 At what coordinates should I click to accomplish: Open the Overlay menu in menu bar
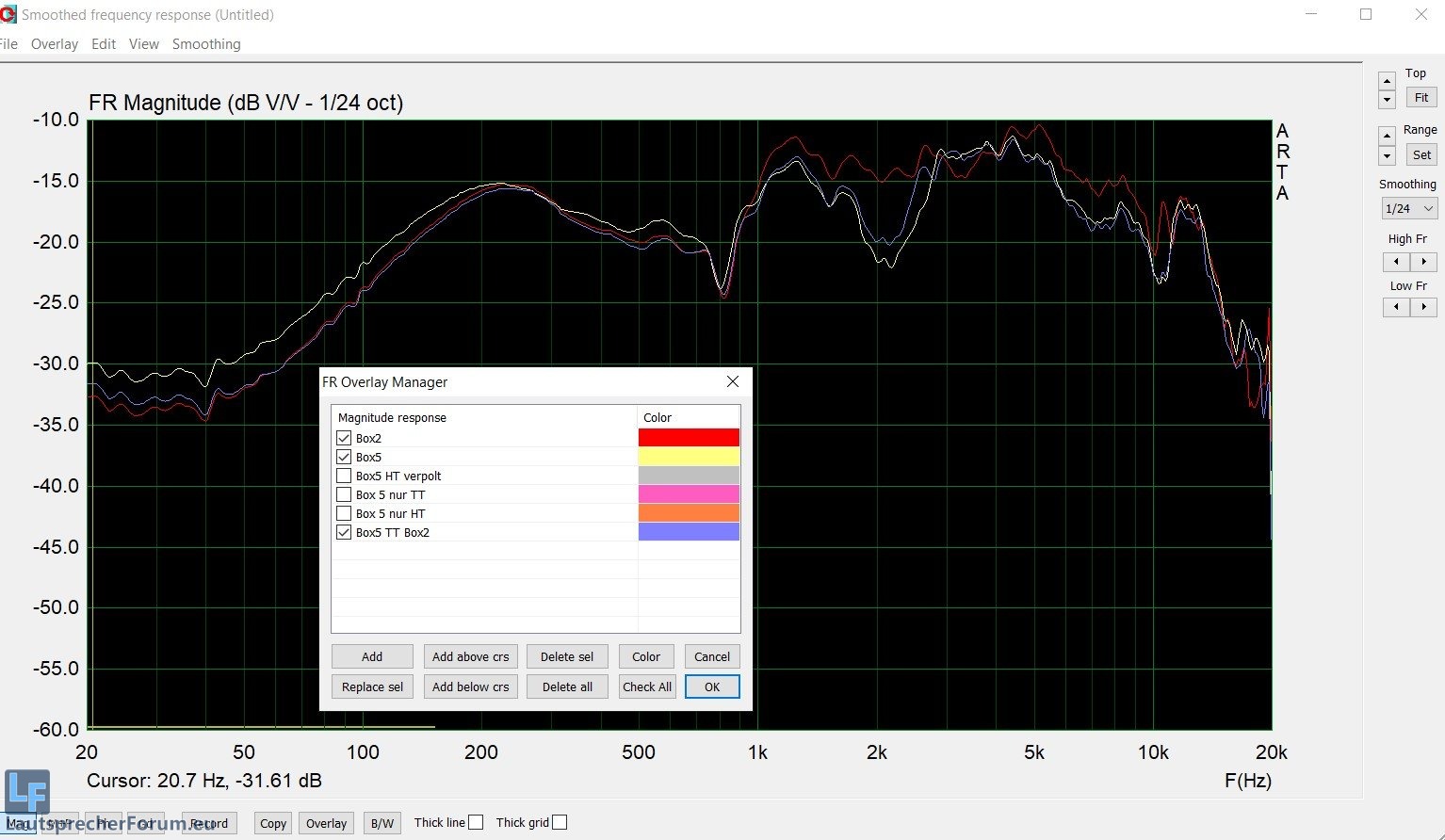[54, 44]
